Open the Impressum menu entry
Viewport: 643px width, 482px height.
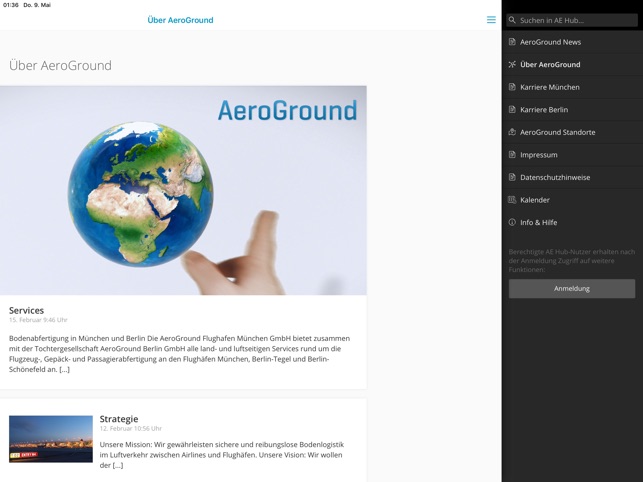572,155
